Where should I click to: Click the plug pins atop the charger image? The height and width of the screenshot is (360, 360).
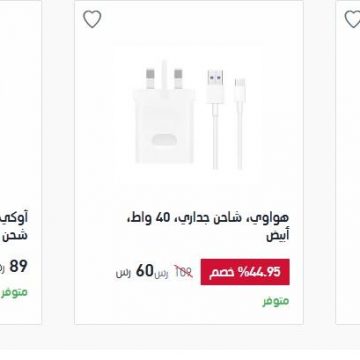(x=164, y=75)
